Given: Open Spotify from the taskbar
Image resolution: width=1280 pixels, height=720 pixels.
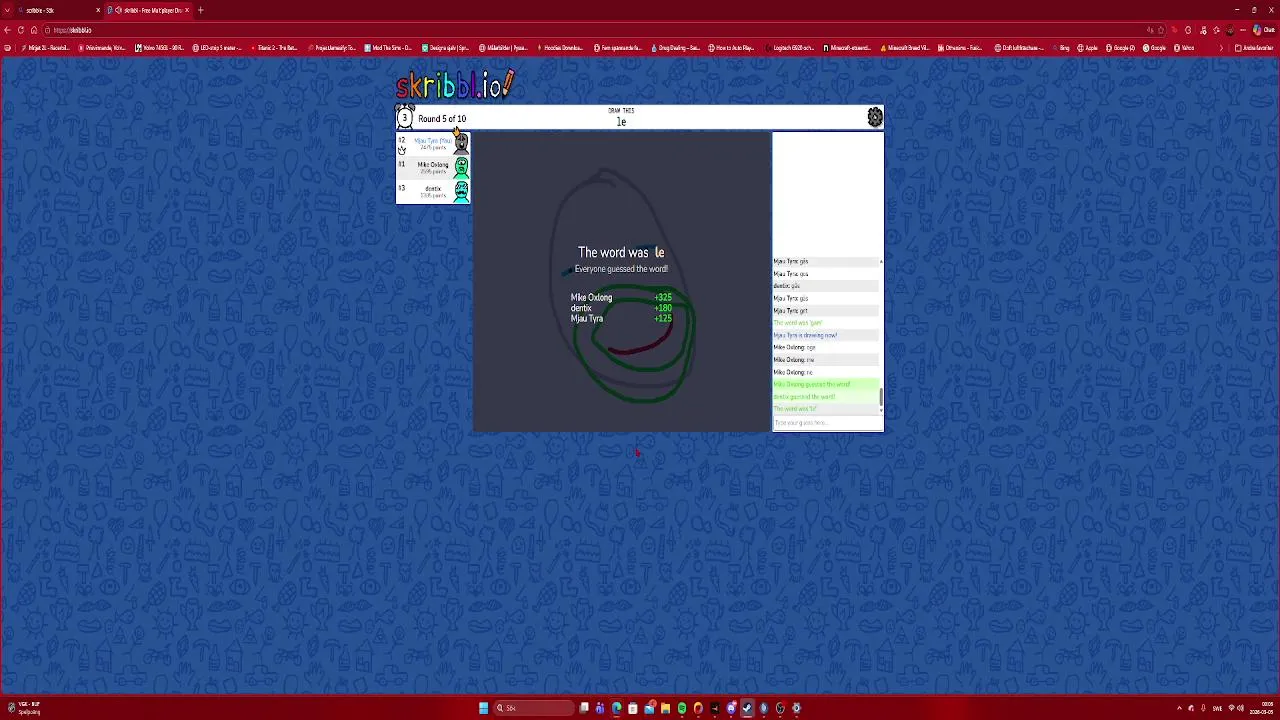Looking at the screenshot, I should 682,708.
